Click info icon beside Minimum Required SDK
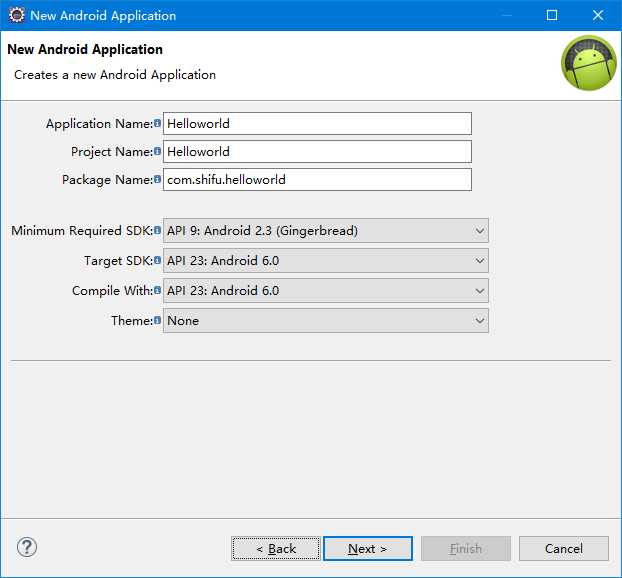The image size is (622, 578). pos(157,230)
